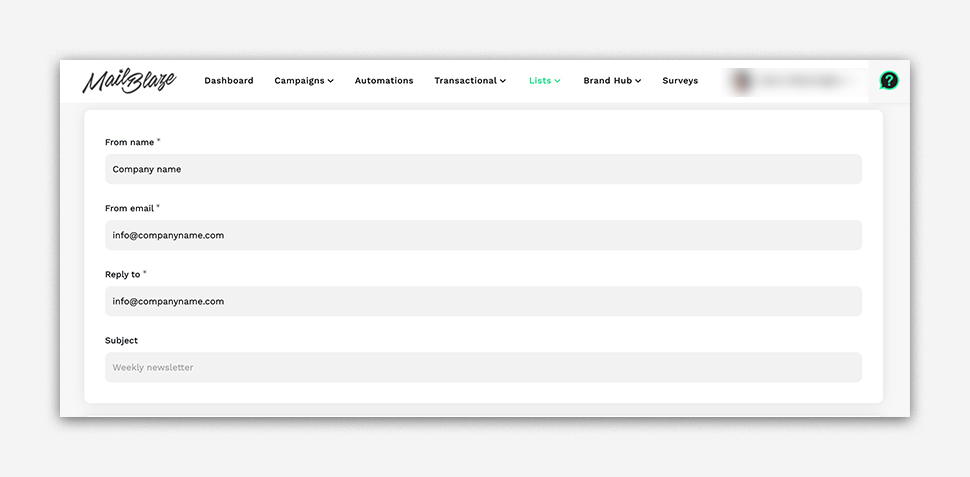
Task: Click the Subject field with Weekly newsletter placeholder
Action: click(x=483, y=367)
